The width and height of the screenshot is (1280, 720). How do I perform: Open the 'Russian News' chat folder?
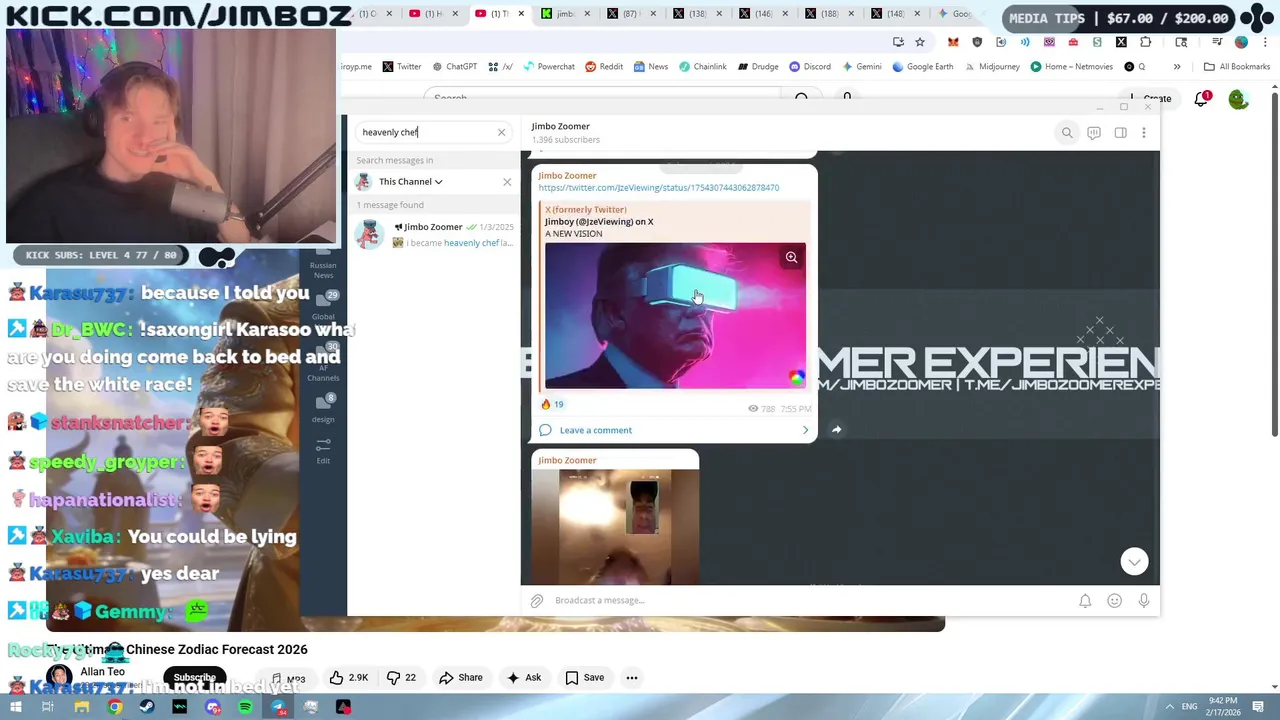[323, 265]
